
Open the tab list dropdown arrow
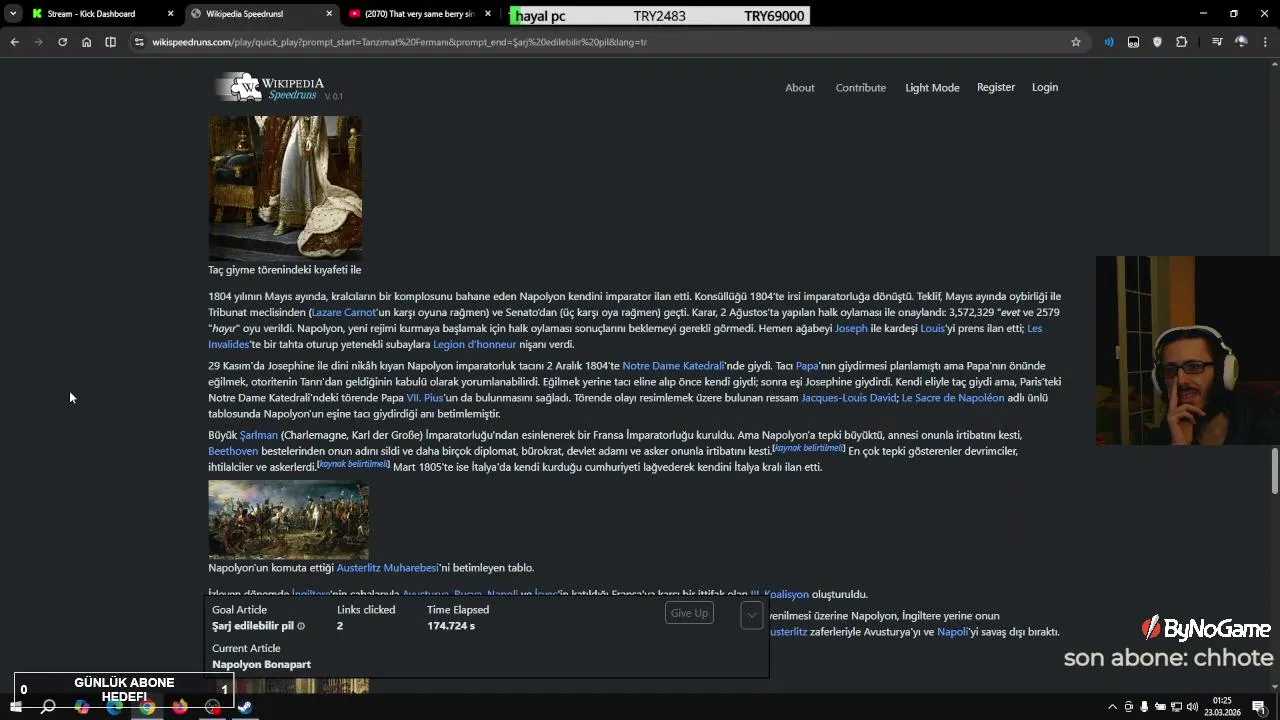tap(12, 14)
